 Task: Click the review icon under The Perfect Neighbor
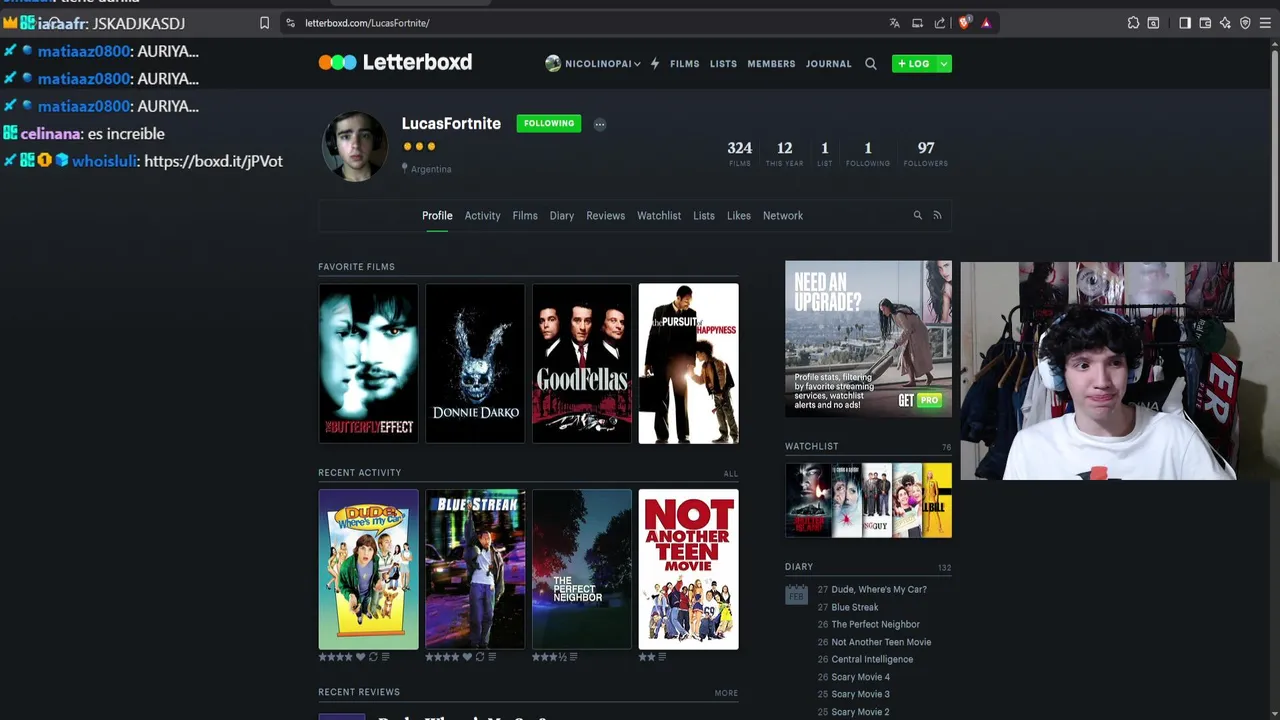[x=576, y=657]
